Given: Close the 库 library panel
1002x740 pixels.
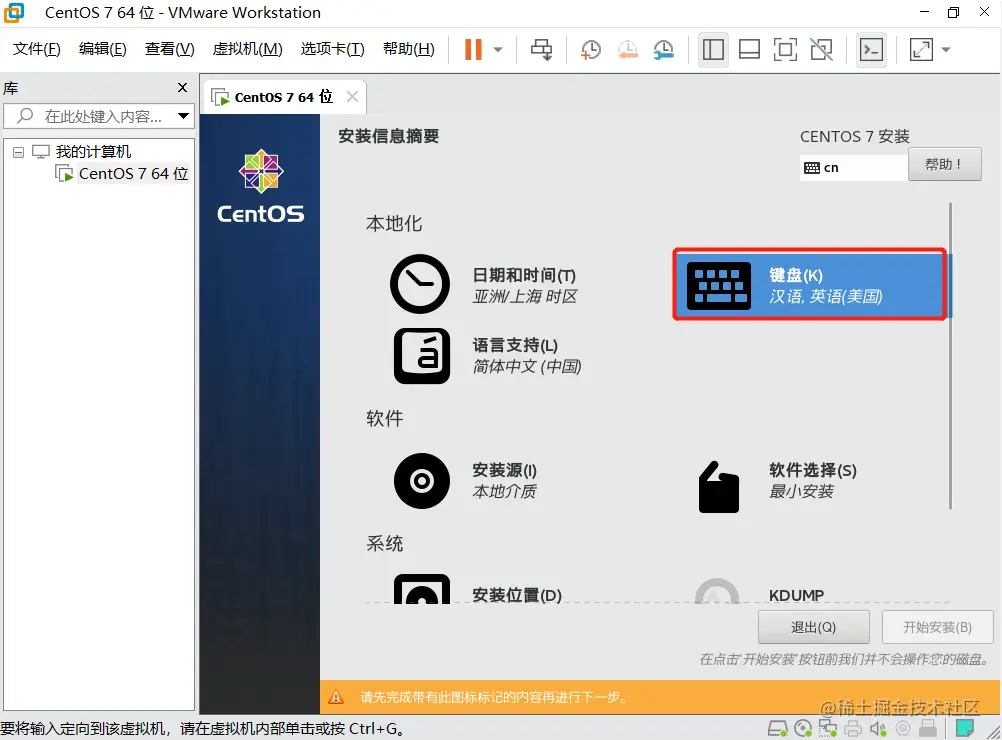Looking at the screenshot, I should [x=183, y=88].
